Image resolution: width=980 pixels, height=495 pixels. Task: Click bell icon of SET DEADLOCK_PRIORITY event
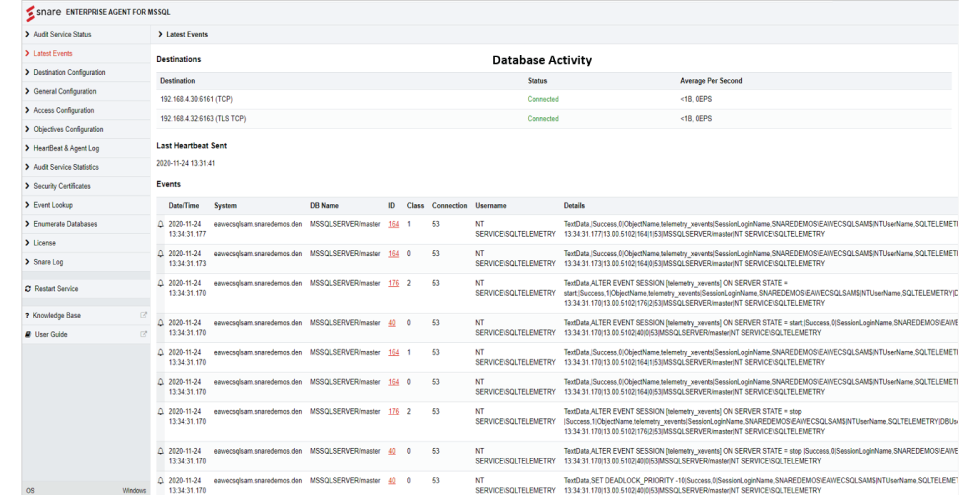coord(161,481)
